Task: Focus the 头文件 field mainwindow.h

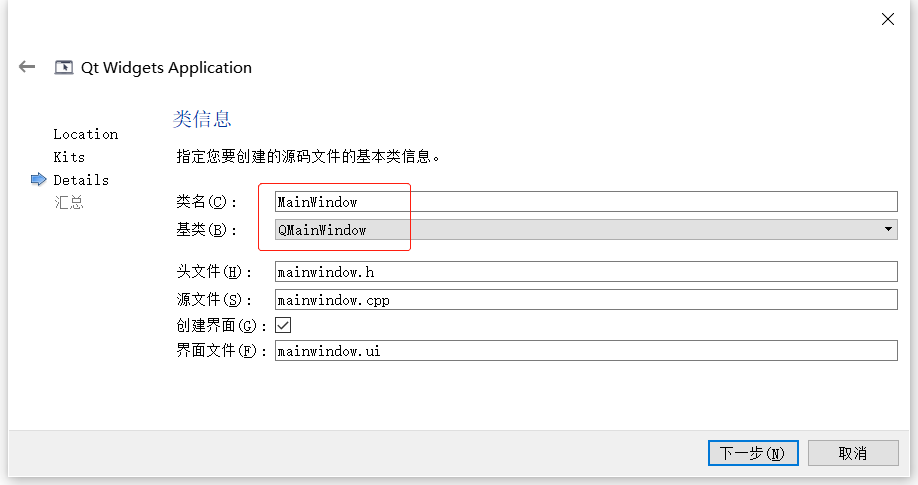Action: pos(586,272)
